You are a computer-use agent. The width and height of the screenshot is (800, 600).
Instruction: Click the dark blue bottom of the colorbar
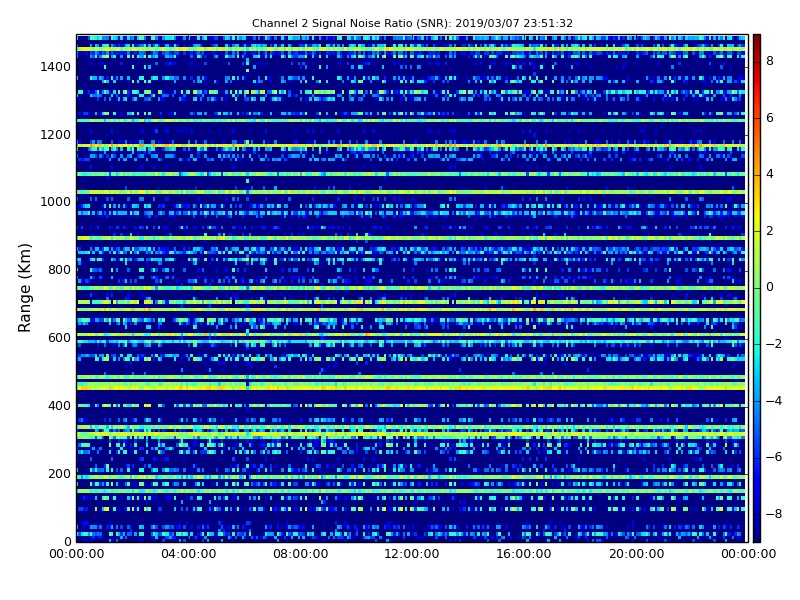(757, 528)
